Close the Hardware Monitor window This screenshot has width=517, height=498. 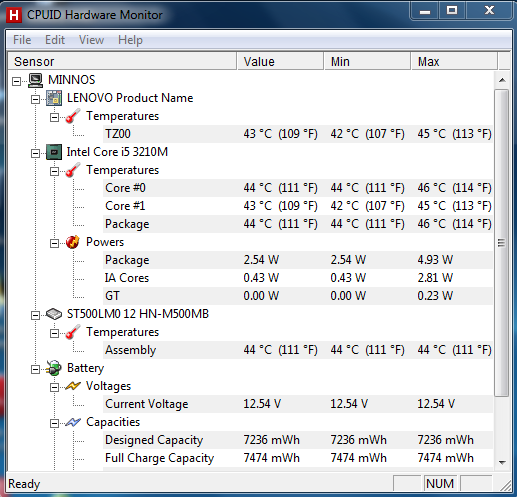click(489, 11)
